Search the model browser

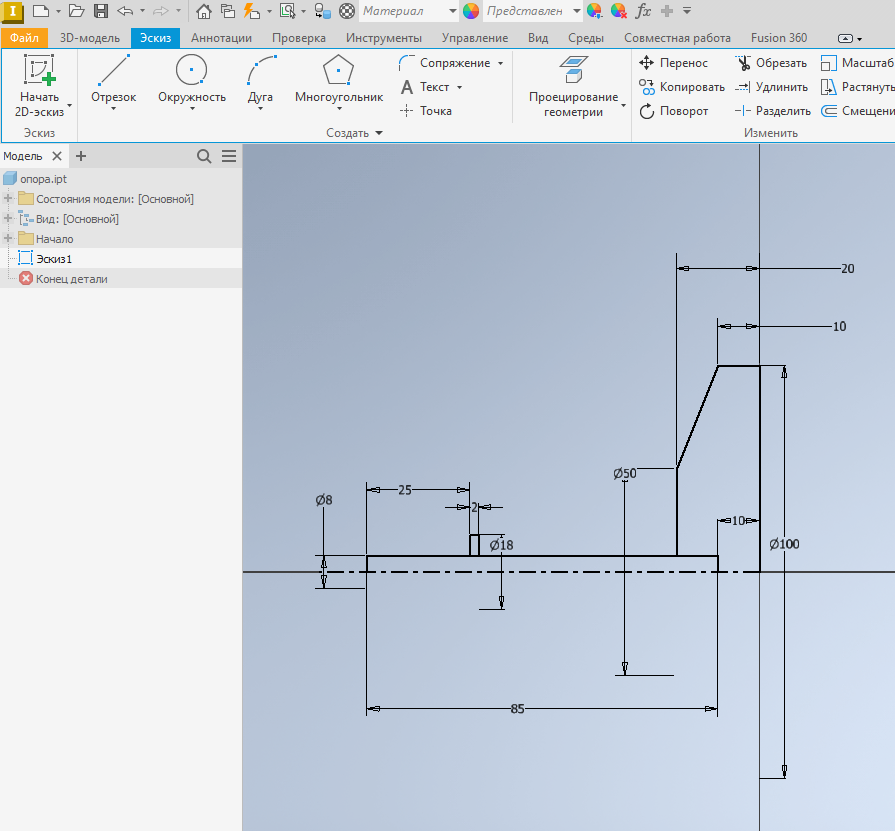pos(204,156)
